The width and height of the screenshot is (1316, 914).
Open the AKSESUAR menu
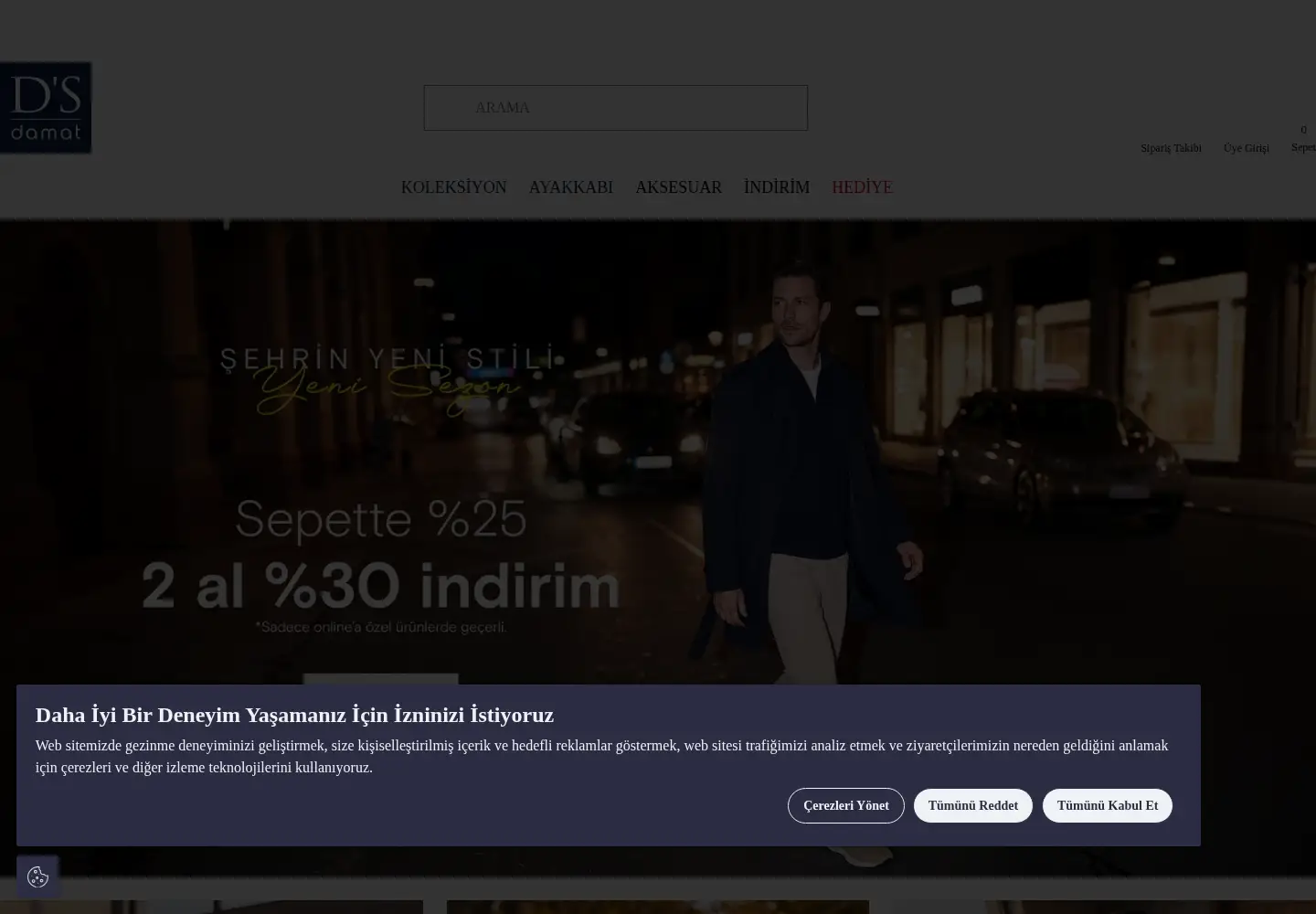(678, 187)
